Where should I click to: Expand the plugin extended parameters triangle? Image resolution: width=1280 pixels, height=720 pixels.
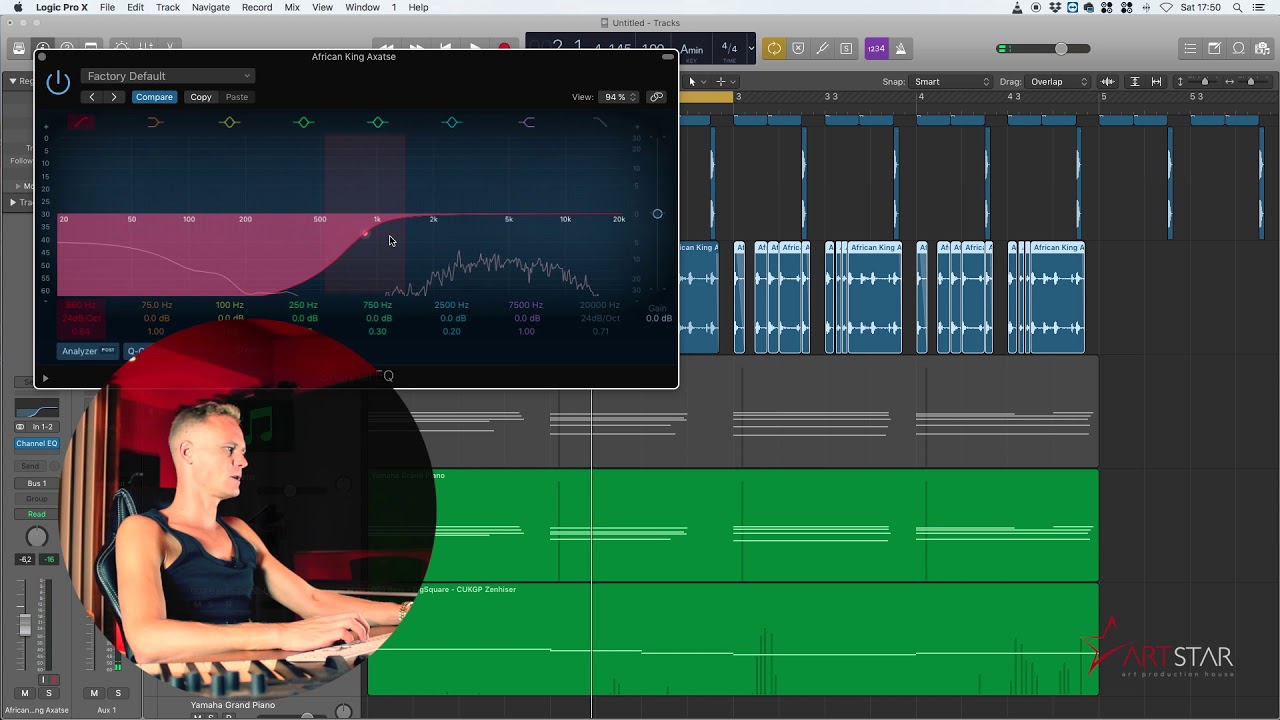tap(45, 378)
